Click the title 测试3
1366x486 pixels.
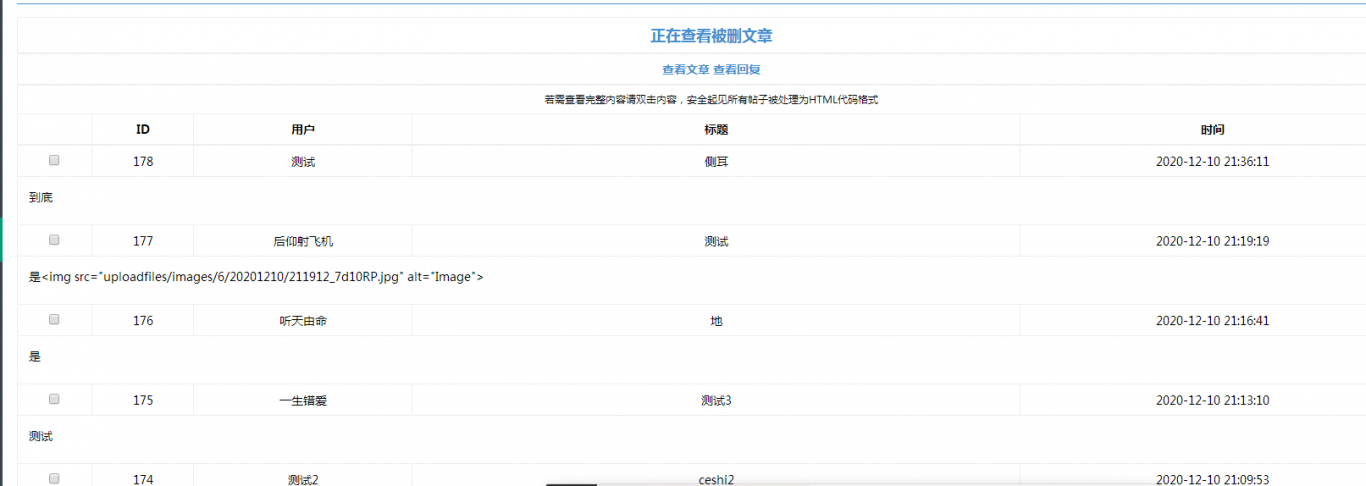click(x=716, y=401)
